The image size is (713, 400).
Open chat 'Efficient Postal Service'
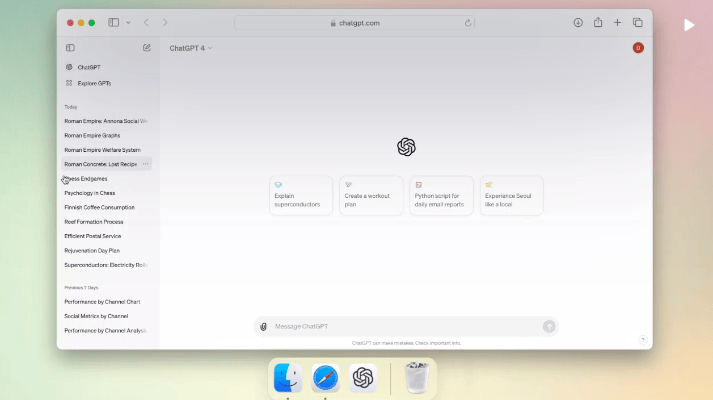pos(93,236)
